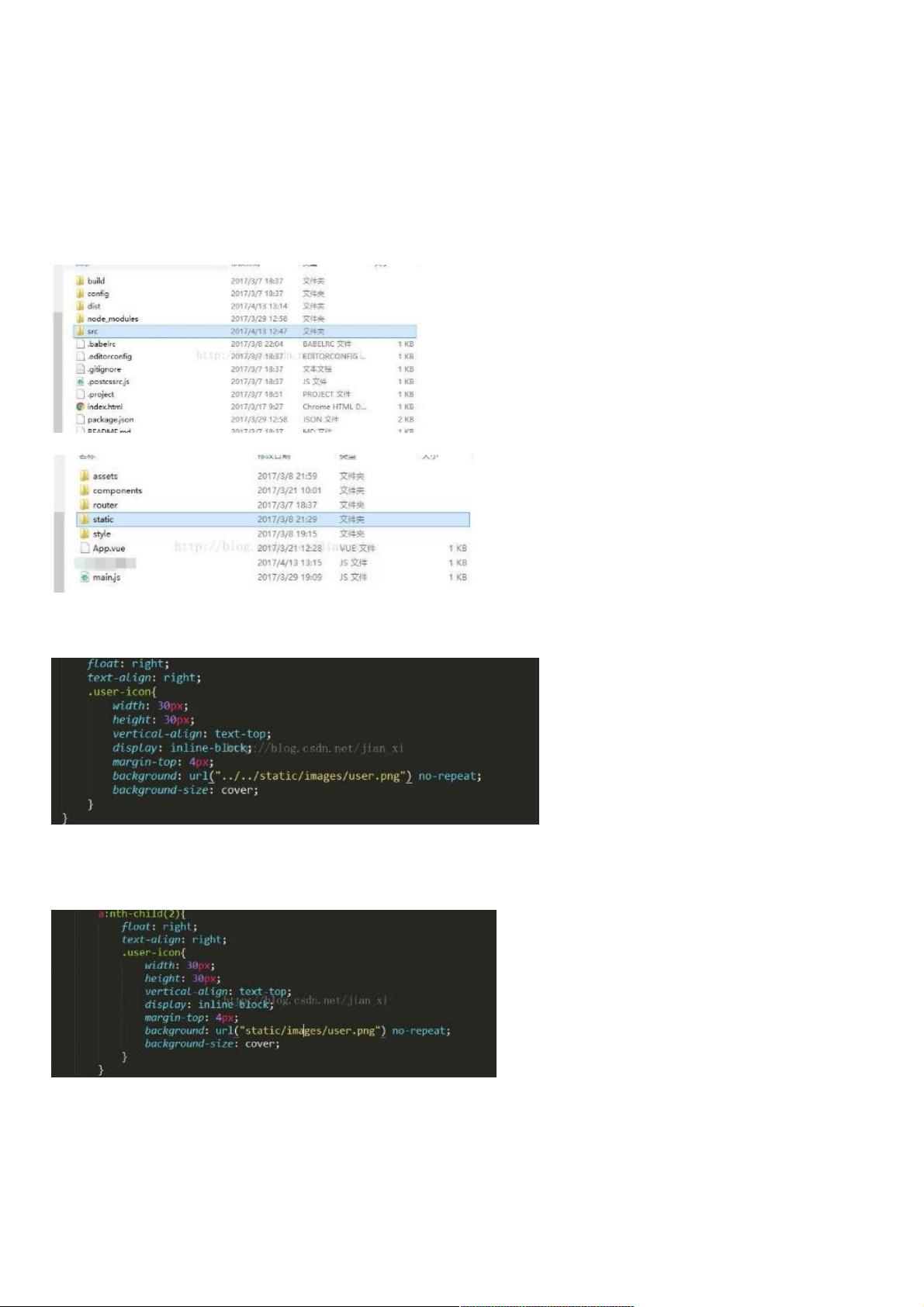This screenshot has width=924, height=1307.
Task: Click the .postcssrc.js file icon
Action: tap(80, 382)
